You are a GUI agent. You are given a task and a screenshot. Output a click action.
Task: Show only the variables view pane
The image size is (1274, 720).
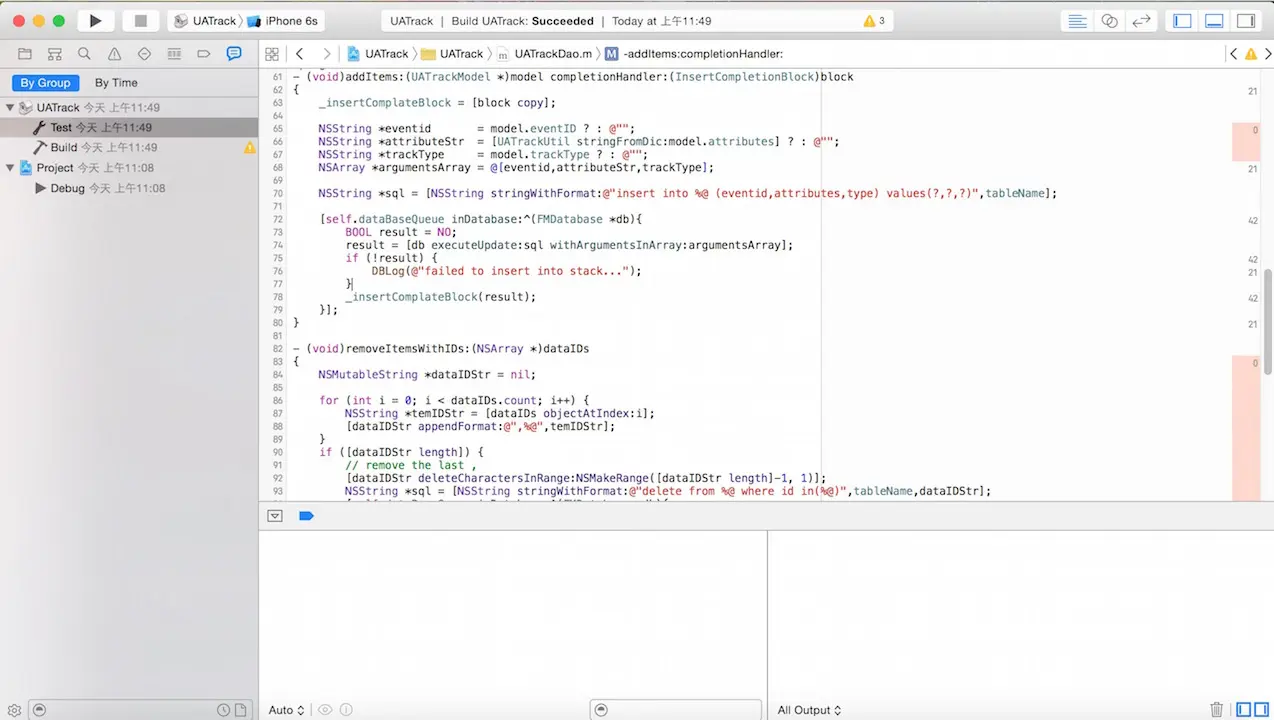[1244, 710]
